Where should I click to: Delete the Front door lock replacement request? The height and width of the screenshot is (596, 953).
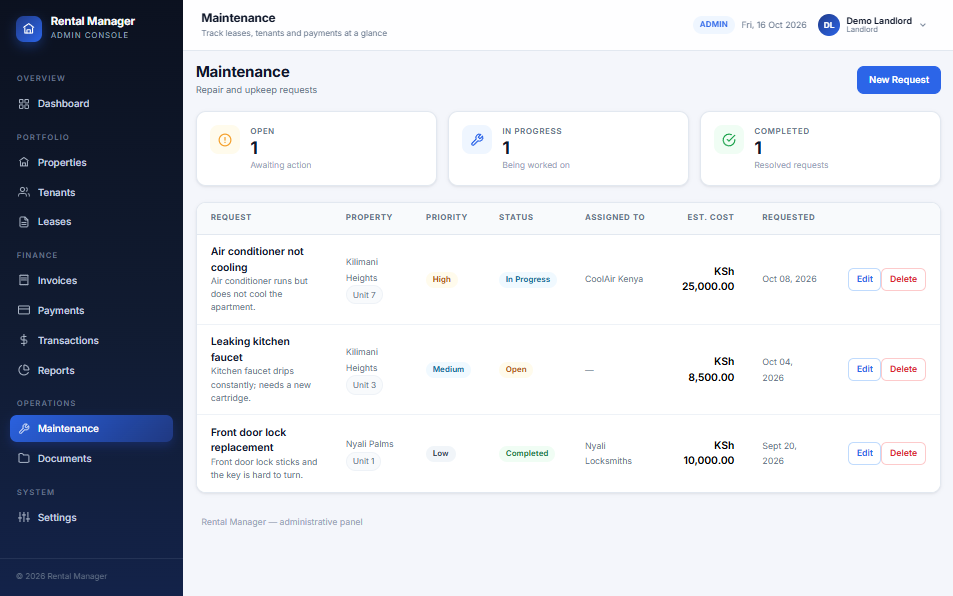point(903,453)
